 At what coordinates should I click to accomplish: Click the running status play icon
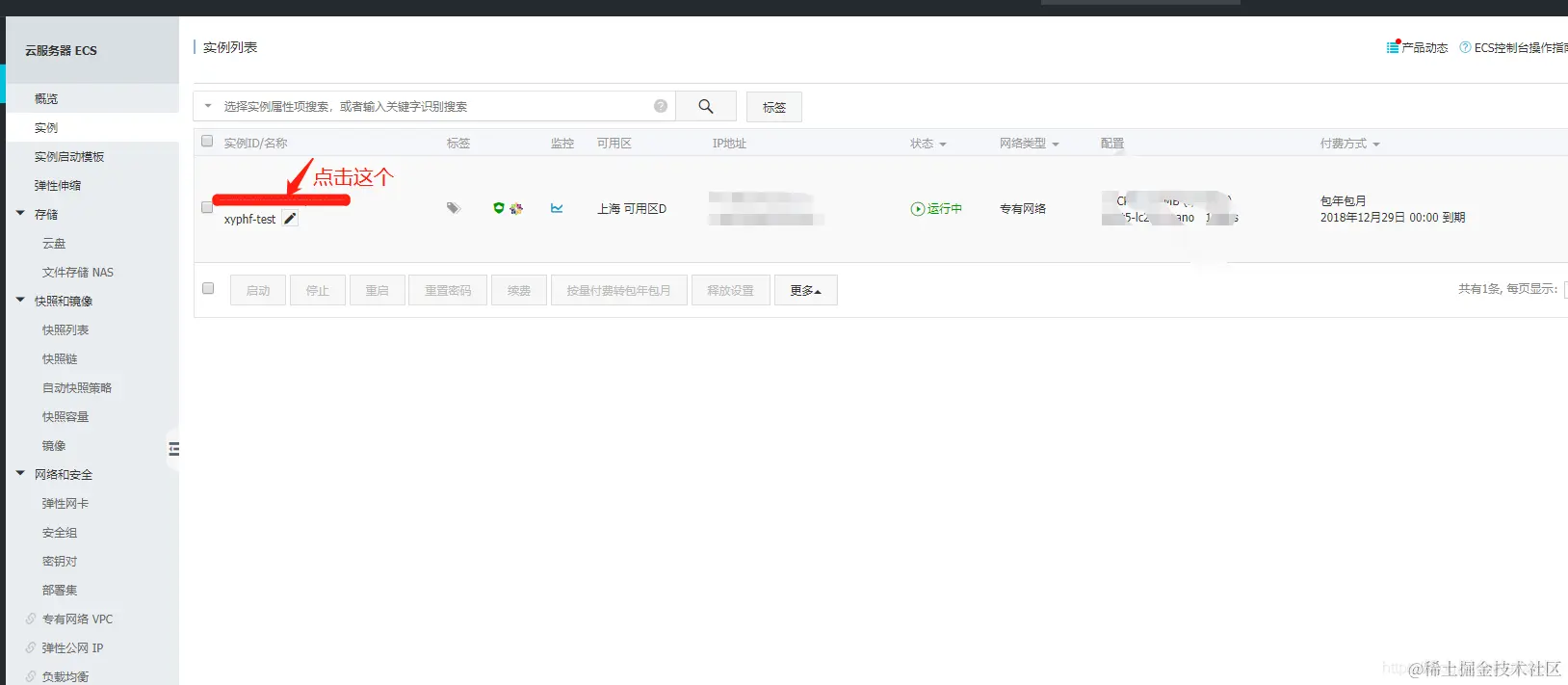tap(917, 209)
